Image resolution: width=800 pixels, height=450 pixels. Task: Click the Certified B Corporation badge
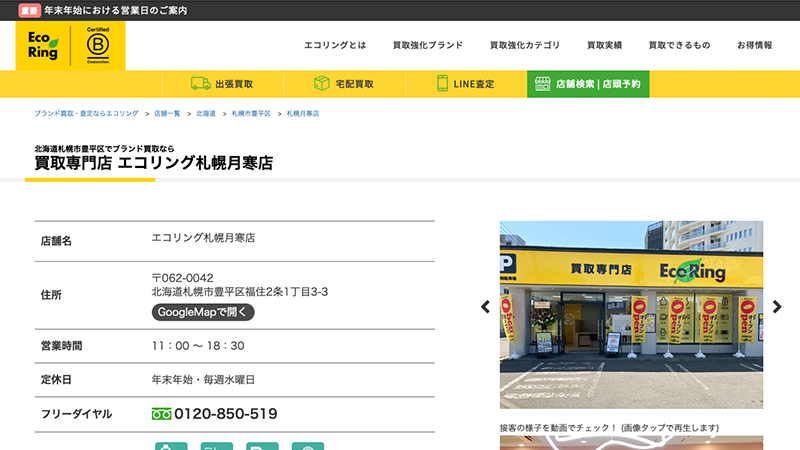(97, 46)
